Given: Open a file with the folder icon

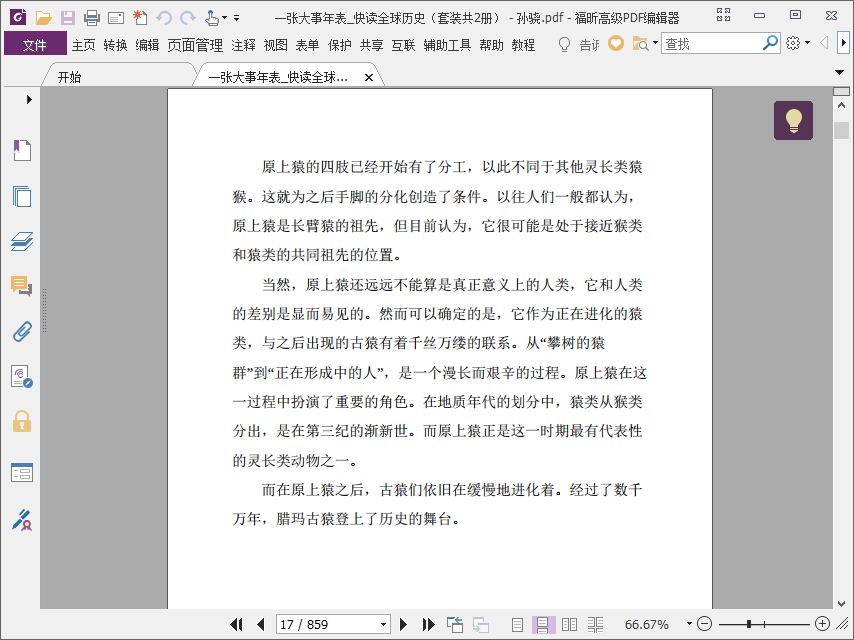Looking at the screenshot, I should point(44,18).
